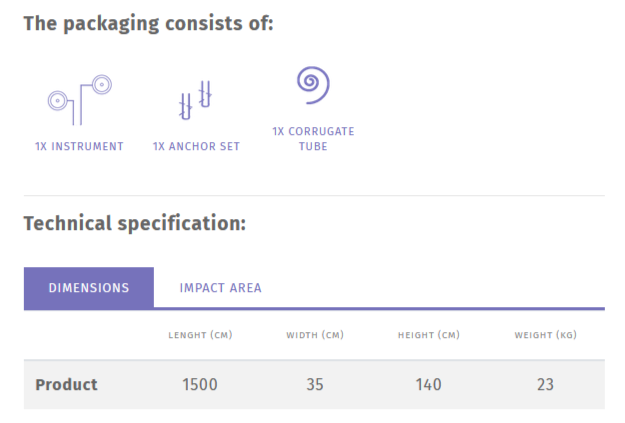Click the 'Width (cm)' column header
625x423 pixels.
315,335
